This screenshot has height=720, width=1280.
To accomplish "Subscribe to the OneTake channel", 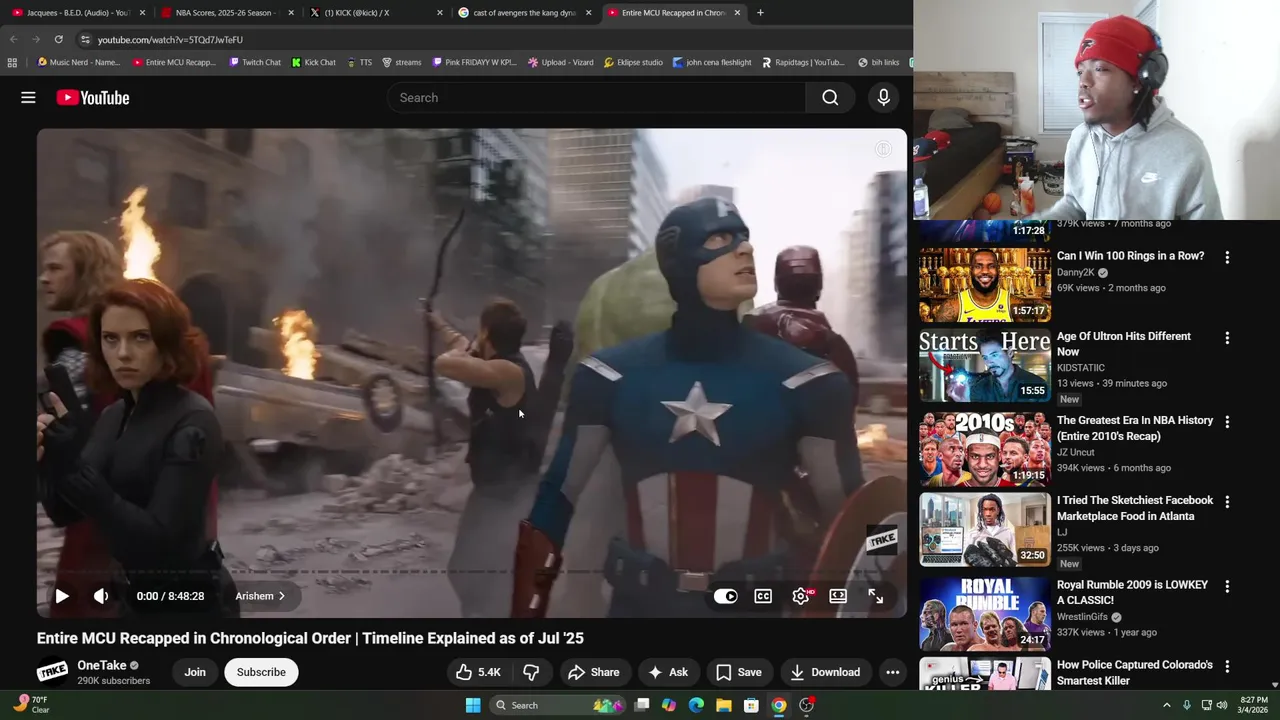I will tap(261, 672).
